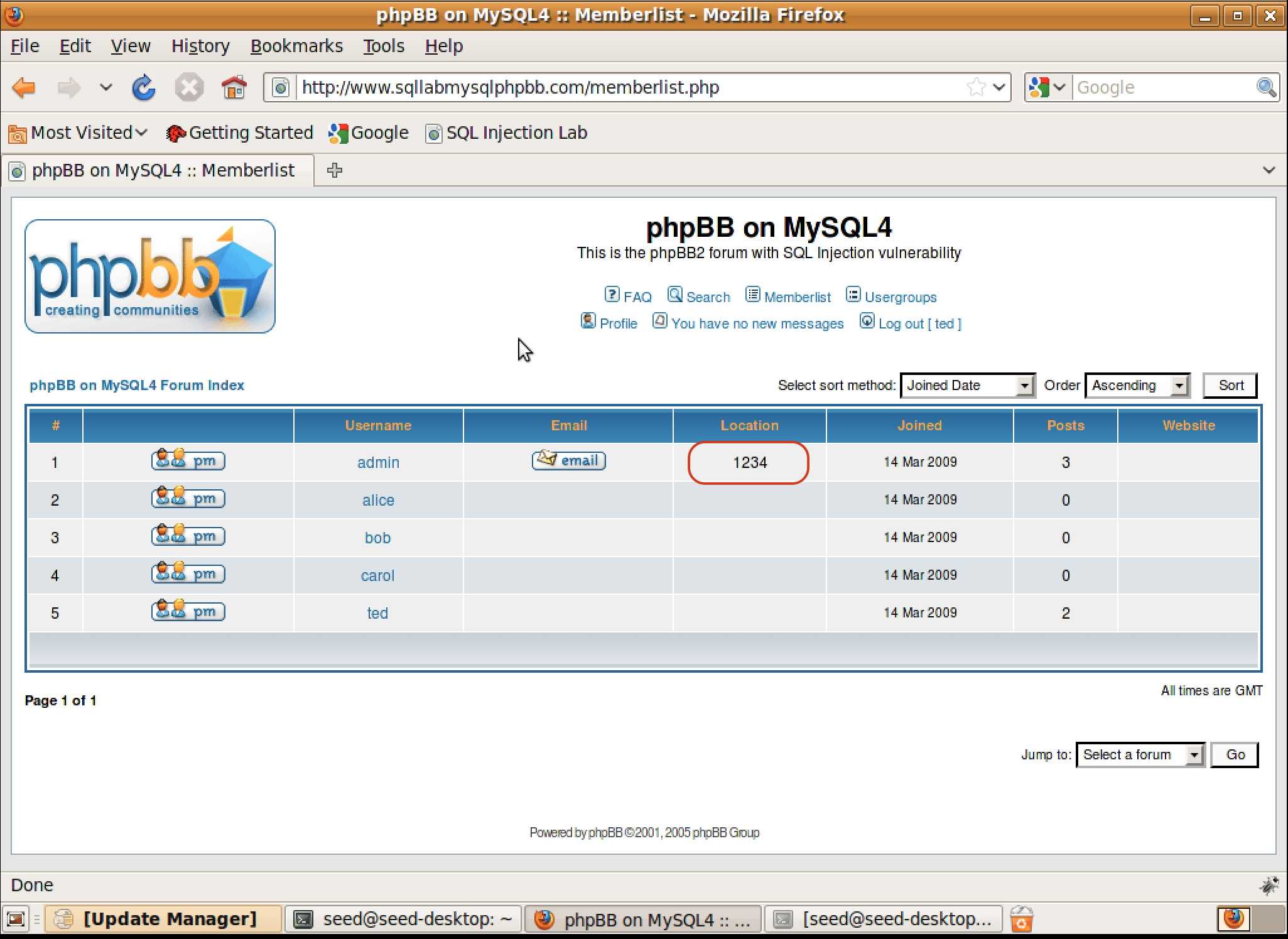Click the Stop loading icon

(188, 87)
